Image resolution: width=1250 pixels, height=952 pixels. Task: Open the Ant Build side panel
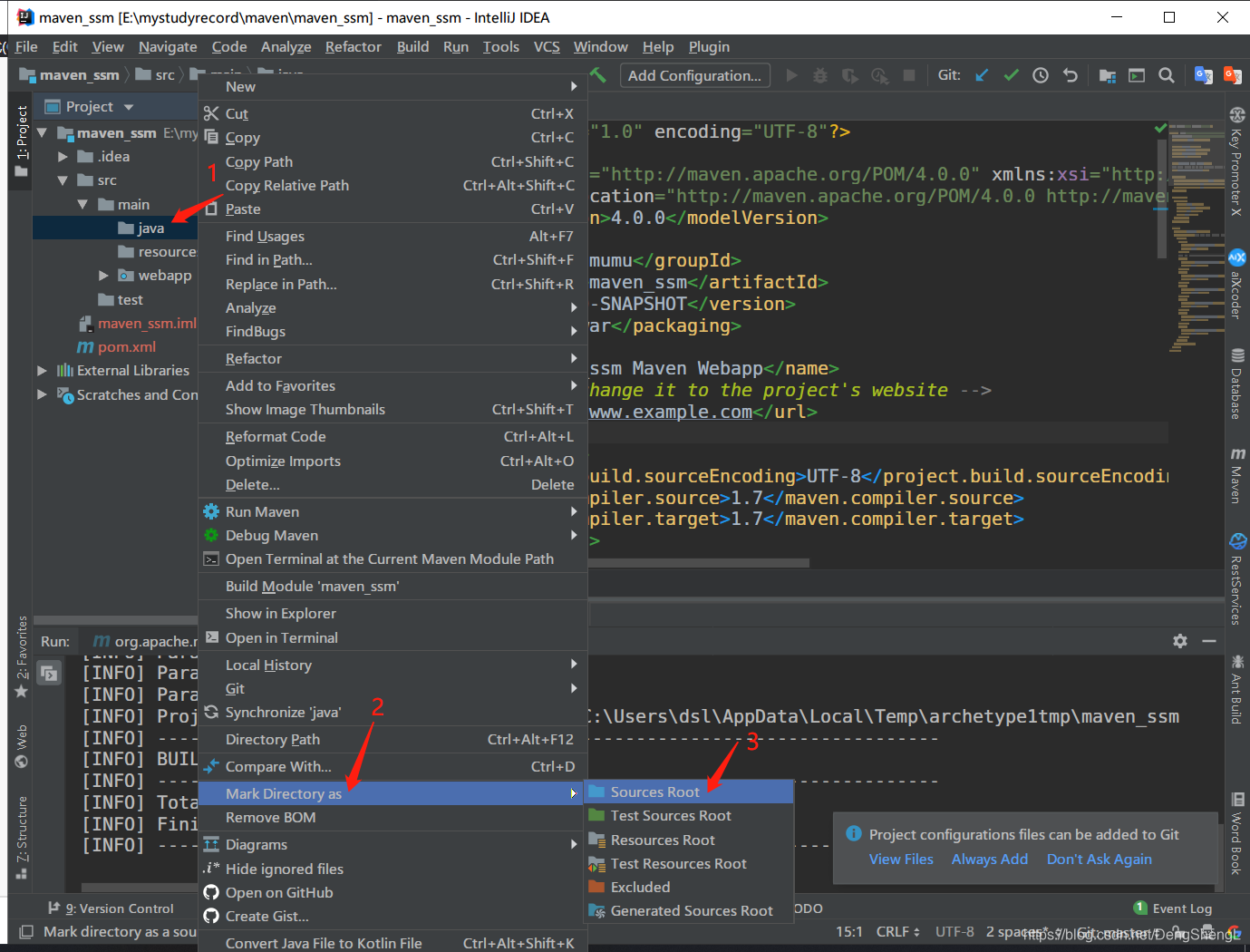pyautogui.click(x=1237, y=688)
